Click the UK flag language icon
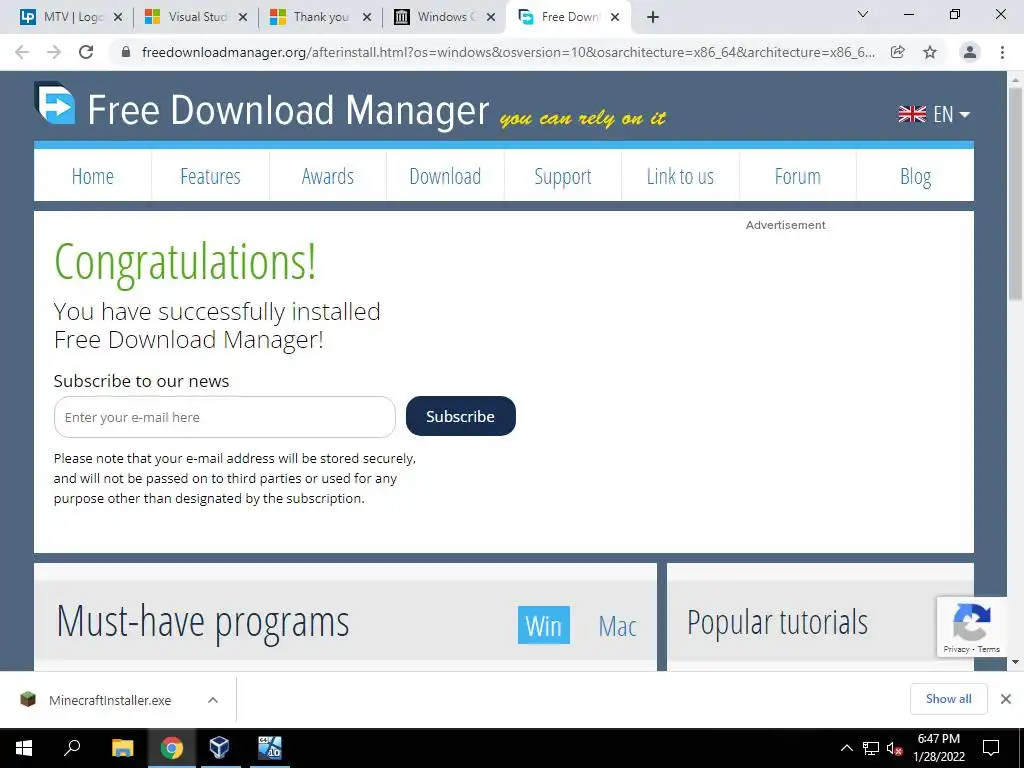This screenshot has height=768, width=1024. tap(912, 114)
